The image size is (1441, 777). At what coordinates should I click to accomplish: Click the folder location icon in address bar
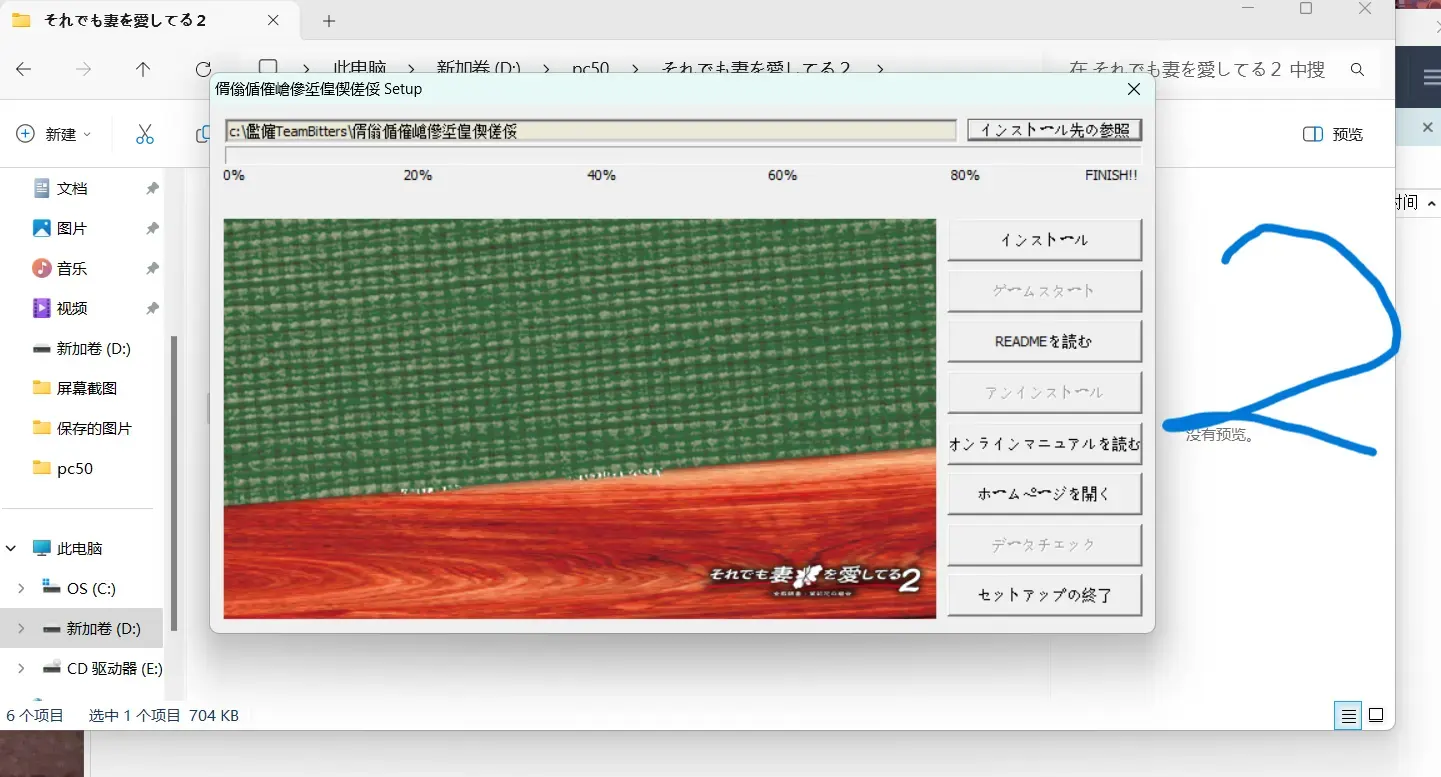(267, 69)
